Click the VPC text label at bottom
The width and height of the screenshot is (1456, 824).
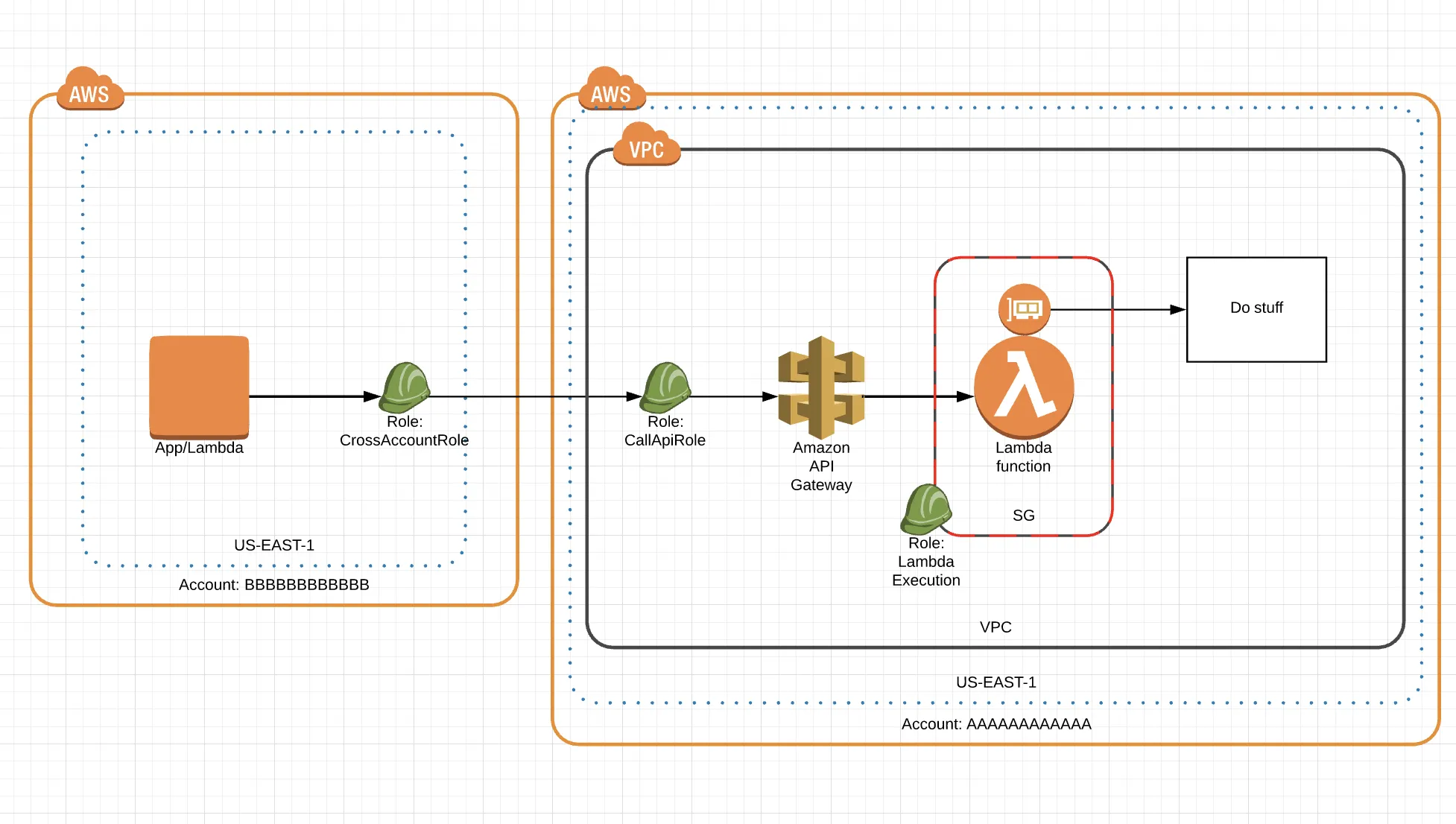click(x=996, y=627)
